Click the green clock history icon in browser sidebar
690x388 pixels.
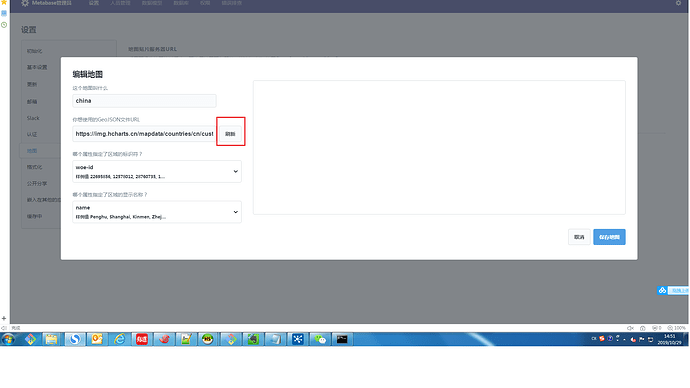point(4,25)
